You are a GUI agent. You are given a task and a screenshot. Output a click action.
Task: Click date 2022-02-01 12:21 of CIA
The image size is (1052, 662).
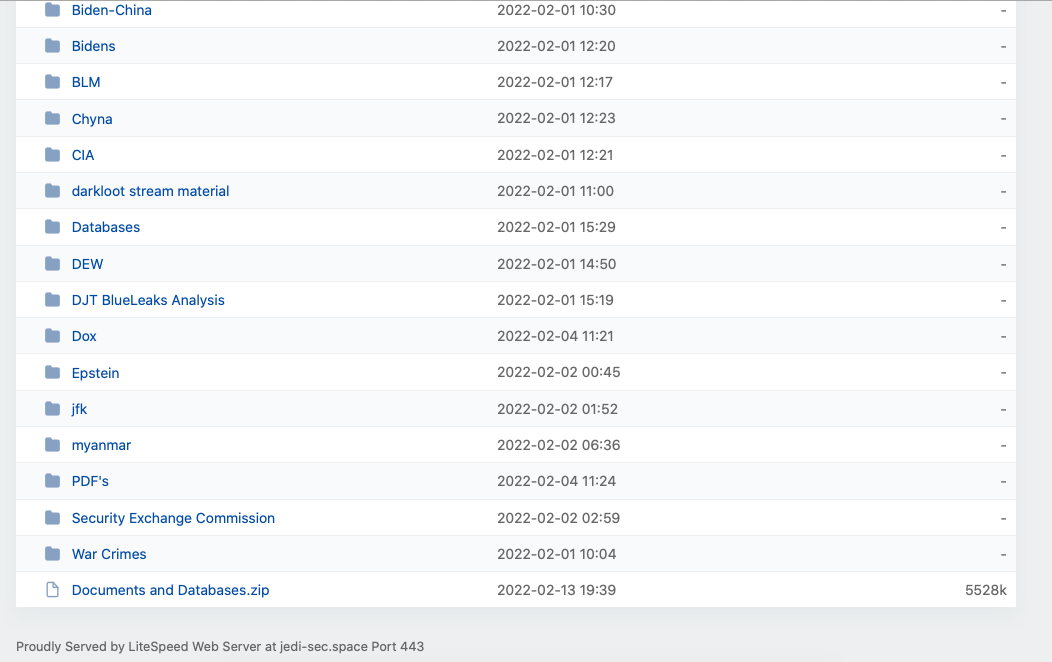click(x=555, y=155)
